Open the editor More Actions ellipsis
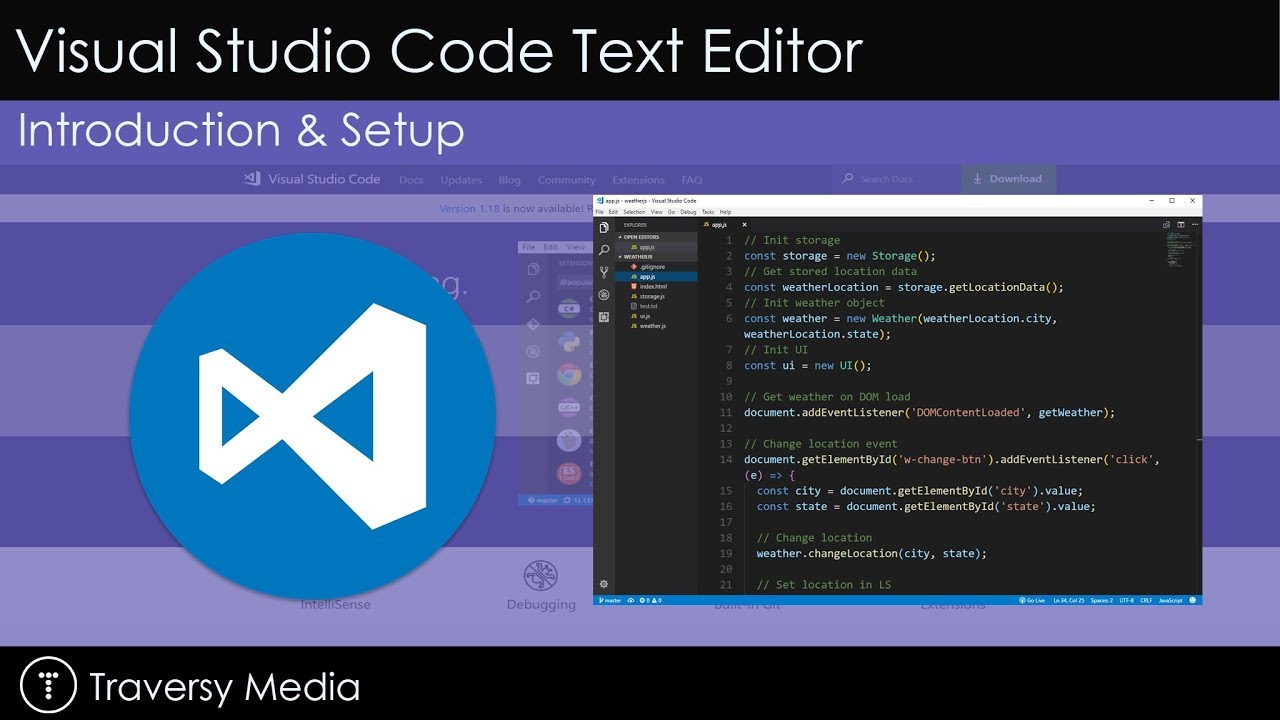Image resolution: width=1280 pixels, height=720 pixels. pyautogui.click(x=1195, y=225)
